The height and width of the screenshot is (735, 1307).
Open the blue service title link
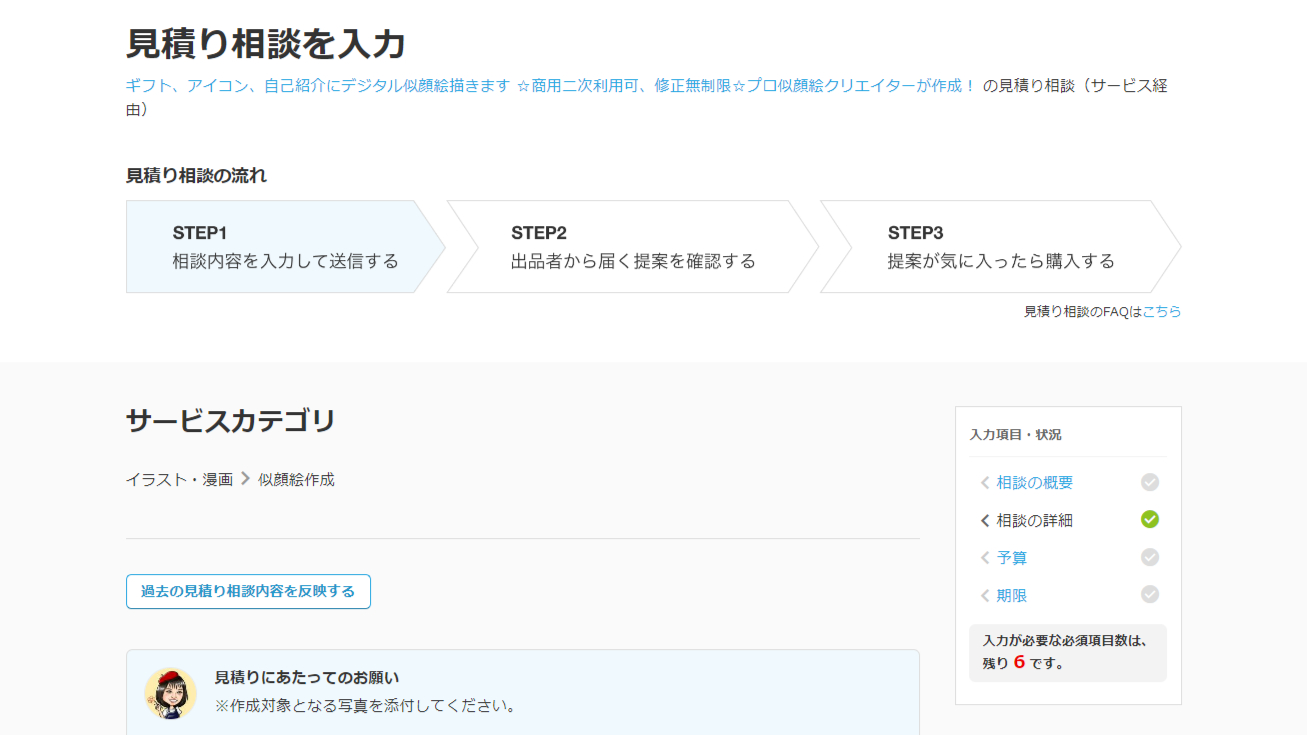[550, 86]
